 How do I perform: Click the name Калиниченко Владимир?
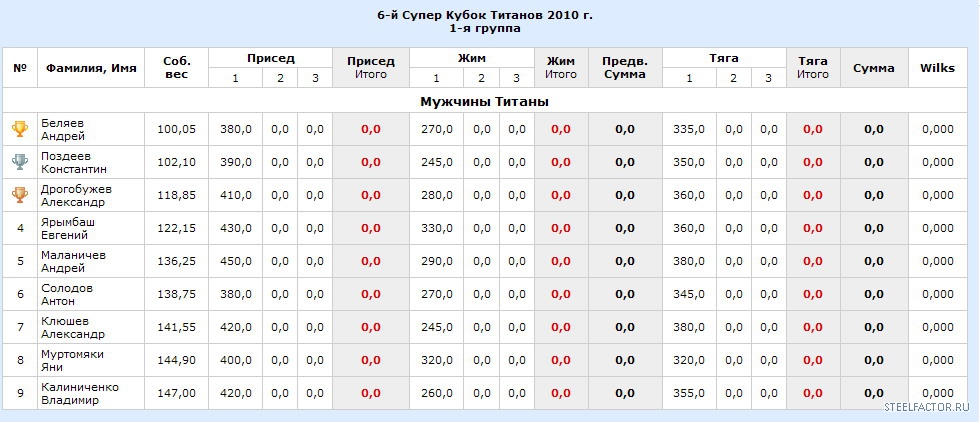point(77,393)
